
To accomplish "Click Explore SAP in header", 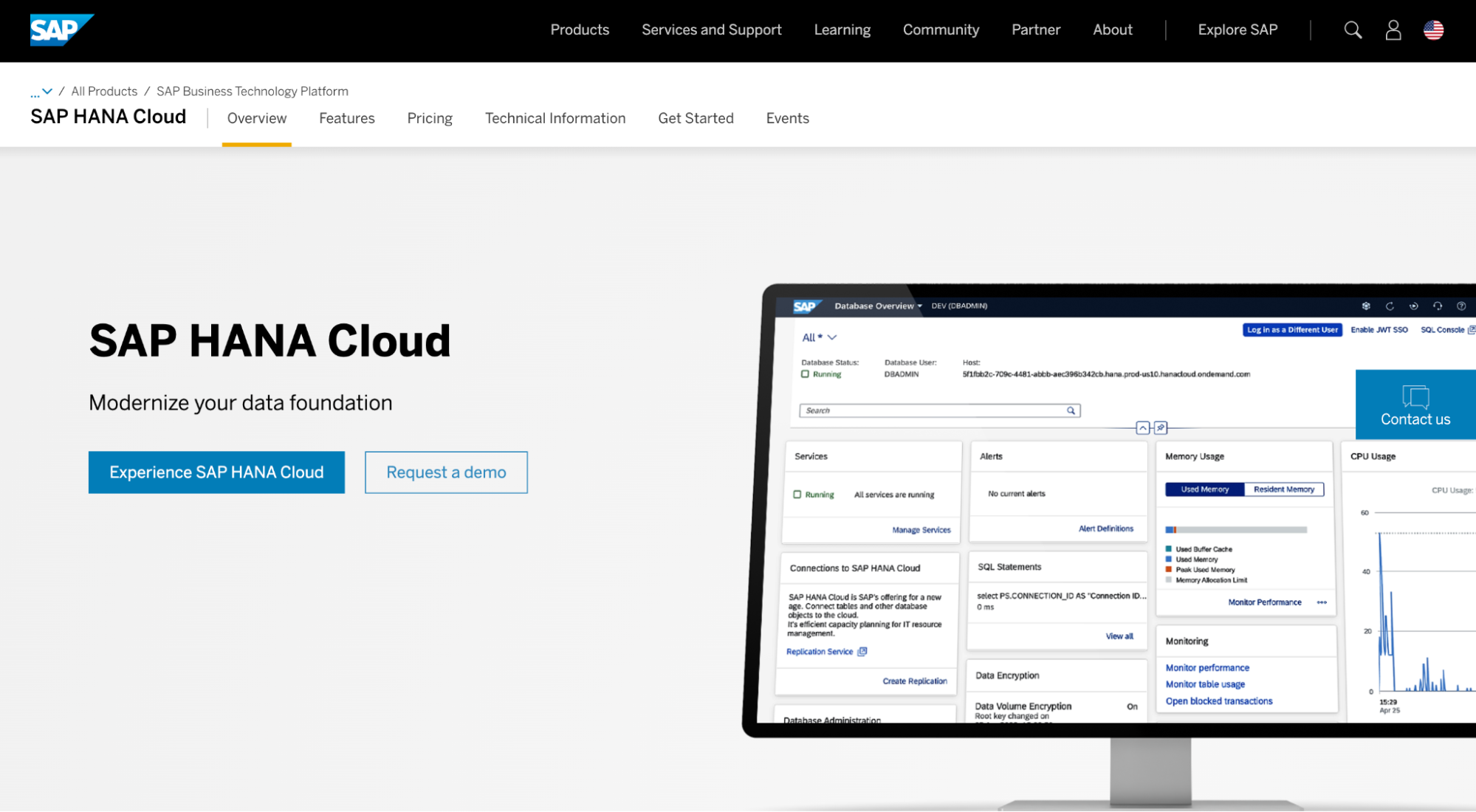I will click(1238, 30).
